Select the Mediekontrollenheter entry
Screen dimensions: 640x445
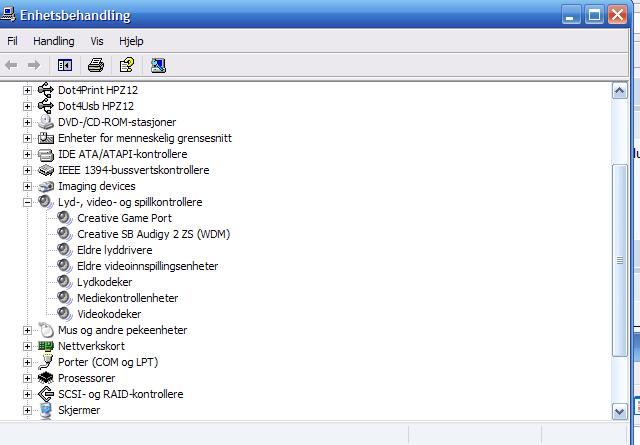point(127,298)
